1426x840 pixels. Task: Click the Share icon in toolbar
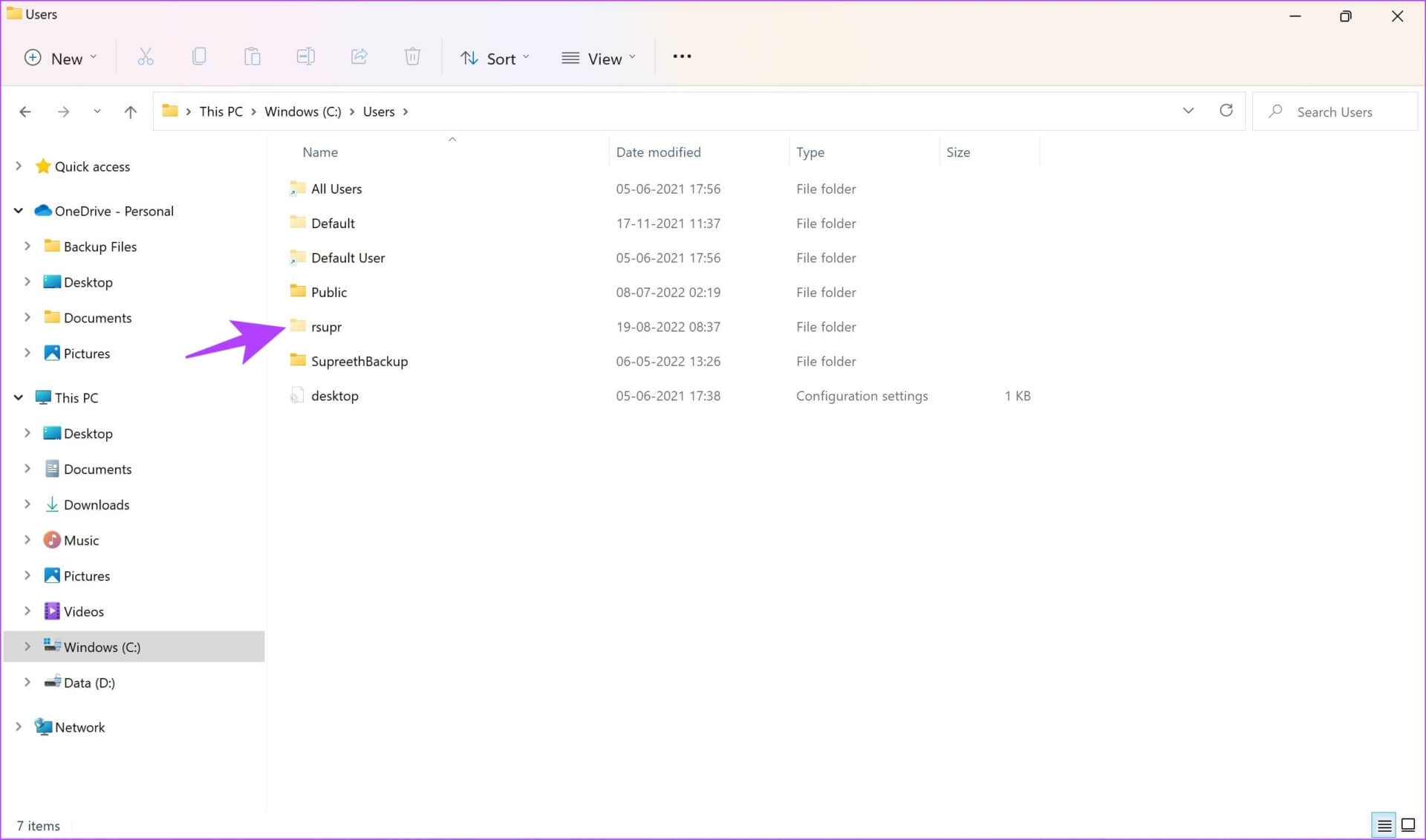click(x=359, y=58)
